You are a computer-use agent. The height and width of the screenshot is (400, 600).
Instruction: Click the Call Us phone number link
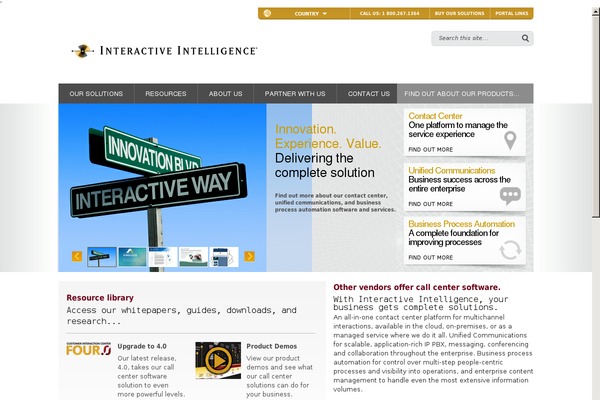(389, 13)
